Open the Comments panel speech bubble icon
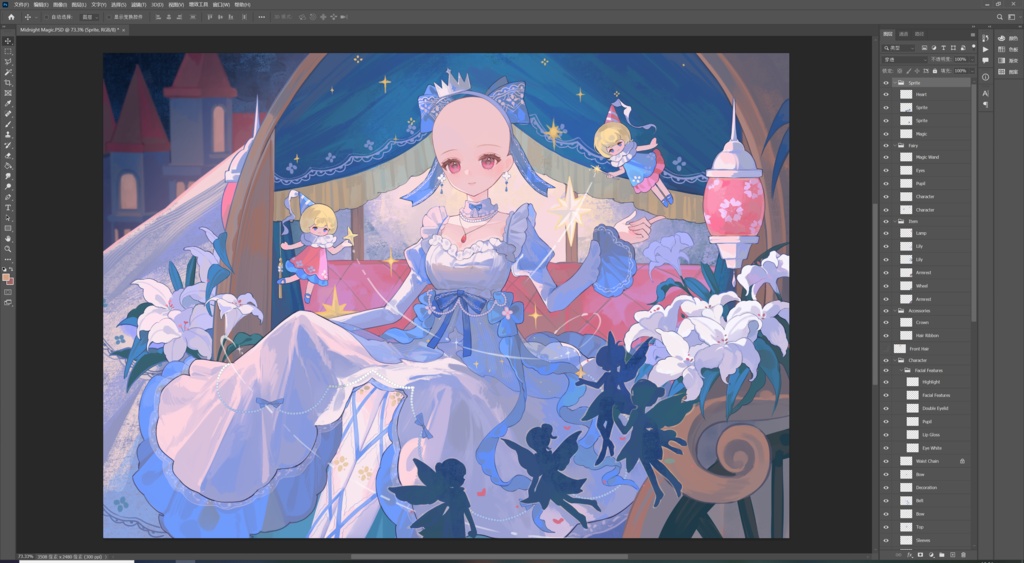Image resolution: width=1024 pixels, height=563 pixels. 985,60
